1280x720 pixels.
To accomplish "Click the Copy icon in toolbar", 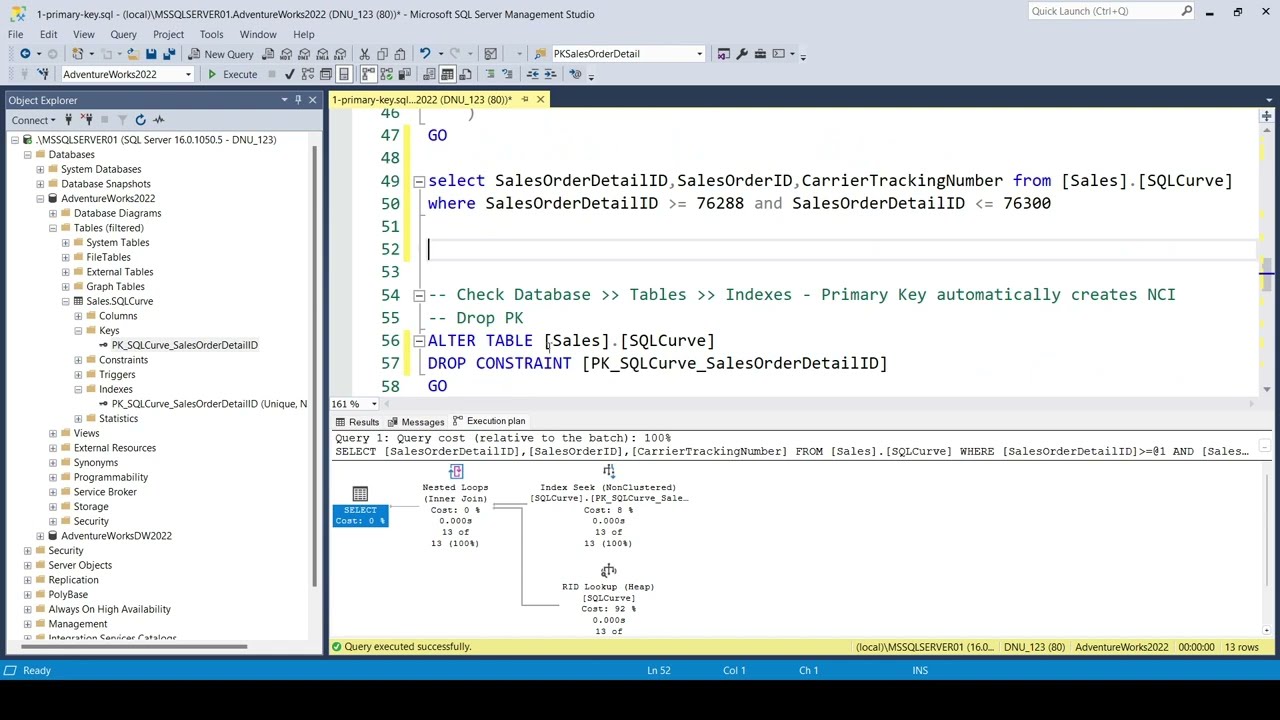I will tap(383, 54).
